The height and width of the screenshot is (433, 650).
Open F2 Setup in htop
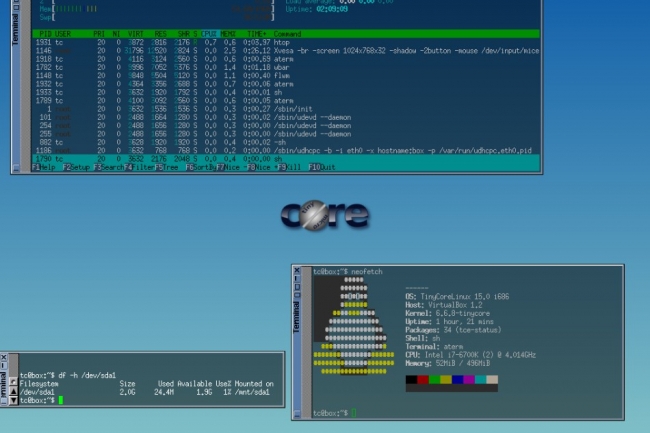point(76,167)
